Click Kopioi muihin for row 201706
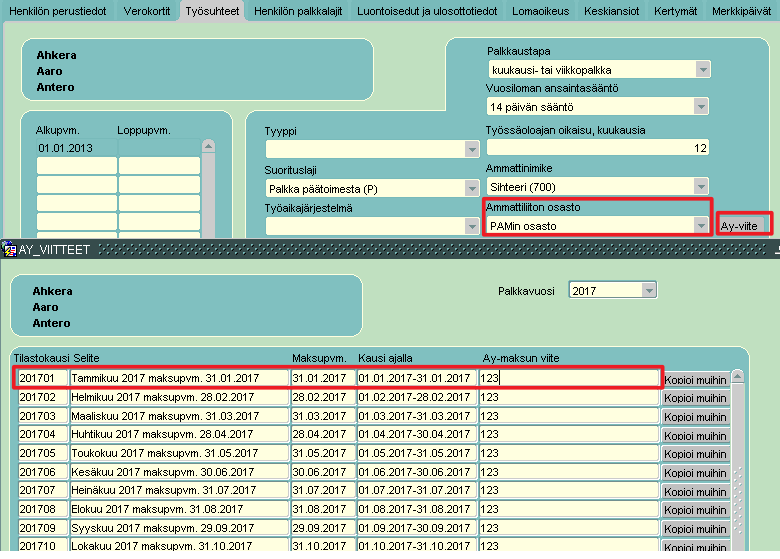The height and width of the screenshot is (559, 780). pos(695,473)
